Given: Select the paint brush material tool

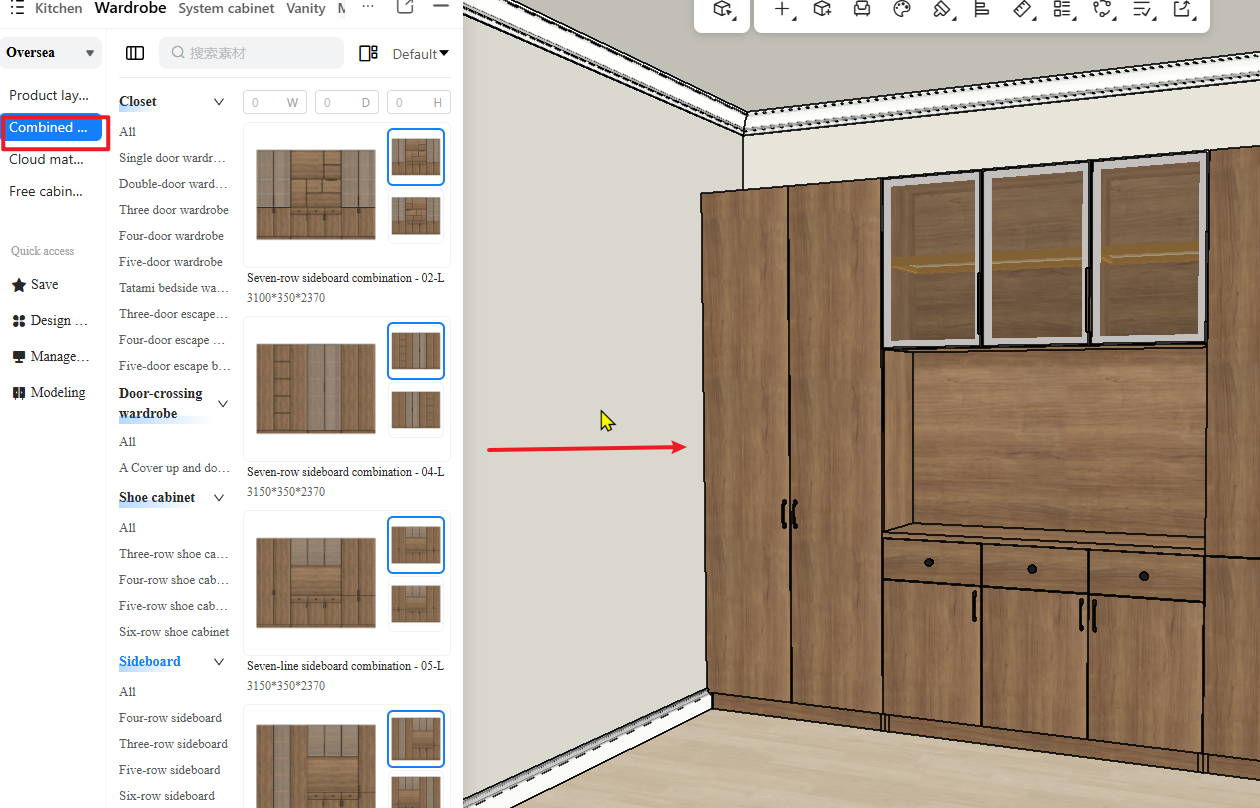Looking at the screenshot, I should [x=941, y=9].
